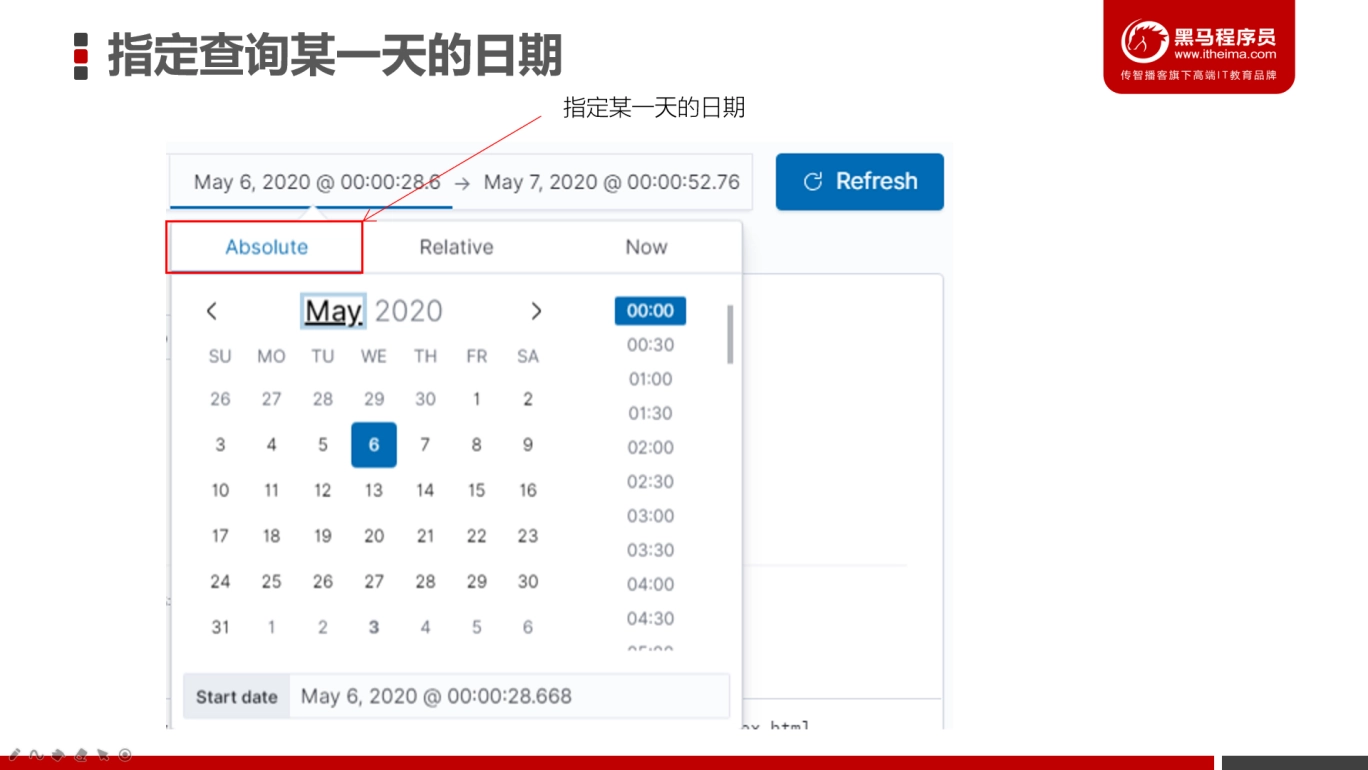Click the Refresh button
Viewport: 1368px width, 770px height.
tap(860, 181)
